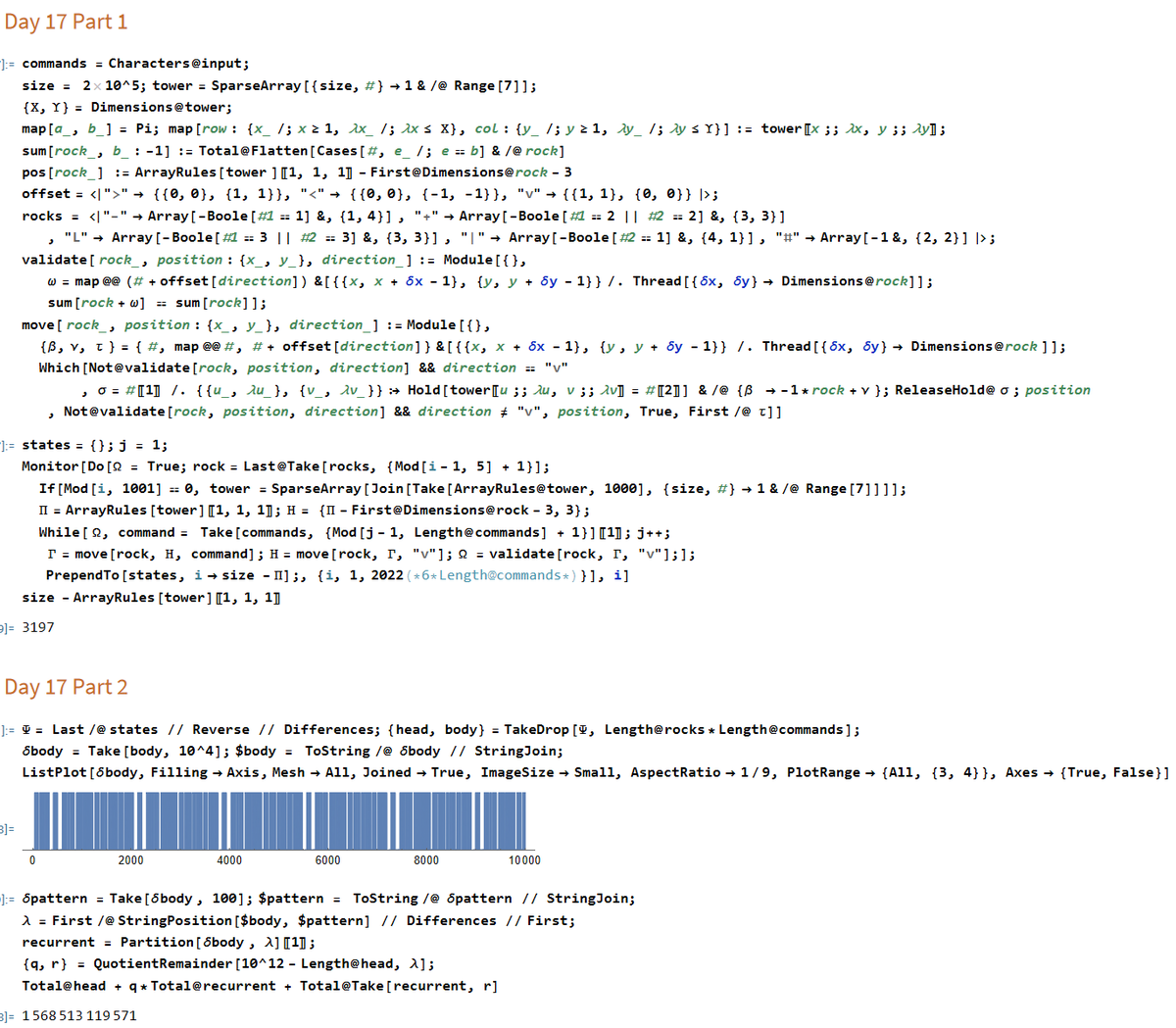Screen dimensions: 1176x1028
Task: Click the line starting ', σ = #[[1]]'
Action: (586, 390)
